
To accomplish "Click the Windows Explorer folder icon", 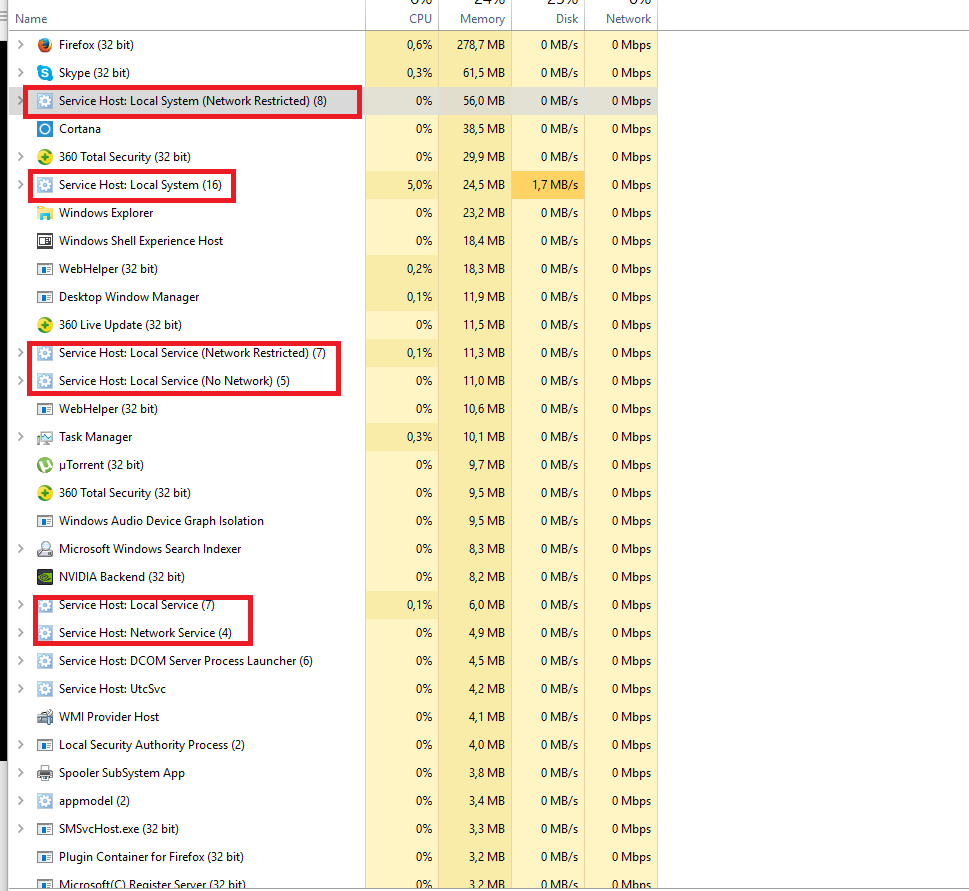I will pyautogui.click(x=44, y=213).
